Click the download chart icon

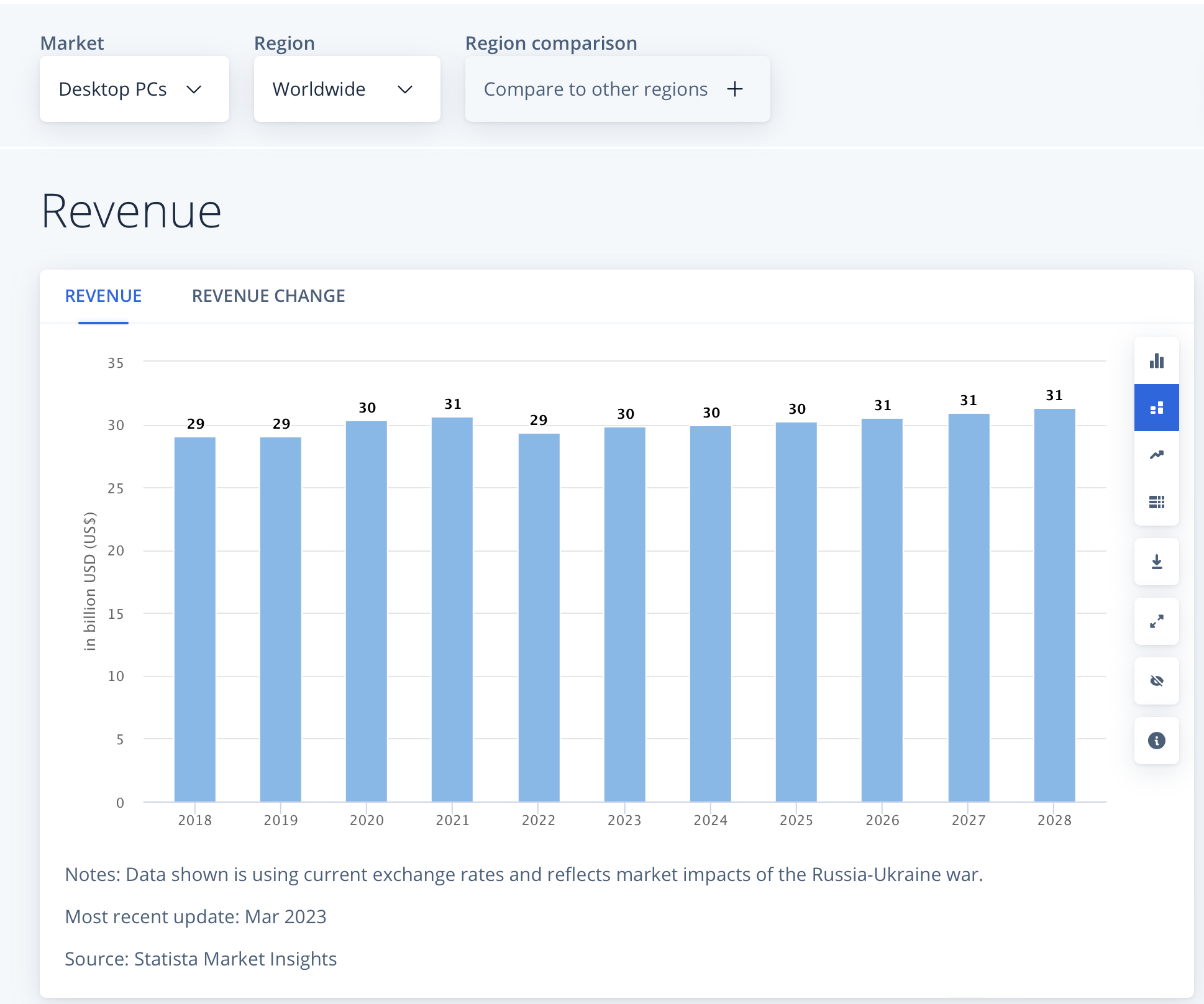point(1156,562)
